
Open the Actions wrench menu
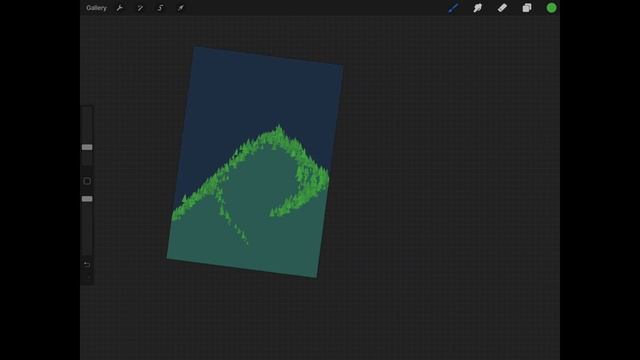tap(120, 8)
